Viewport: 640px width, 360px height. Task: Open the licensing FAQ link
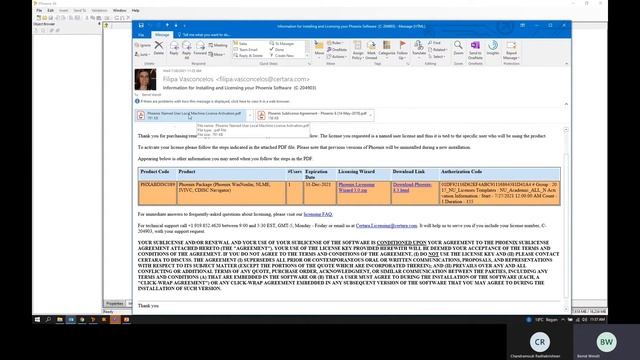click(318, 214)
